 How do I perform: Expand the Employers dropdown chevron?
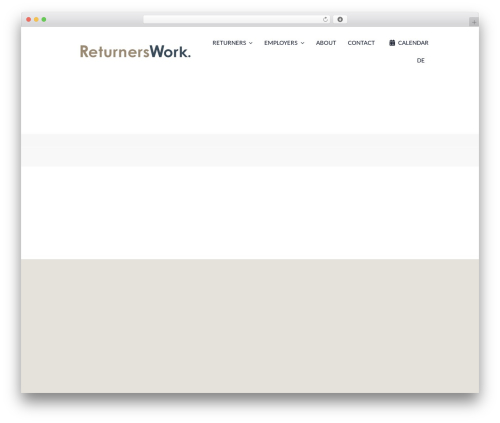[x=302, y=43]
